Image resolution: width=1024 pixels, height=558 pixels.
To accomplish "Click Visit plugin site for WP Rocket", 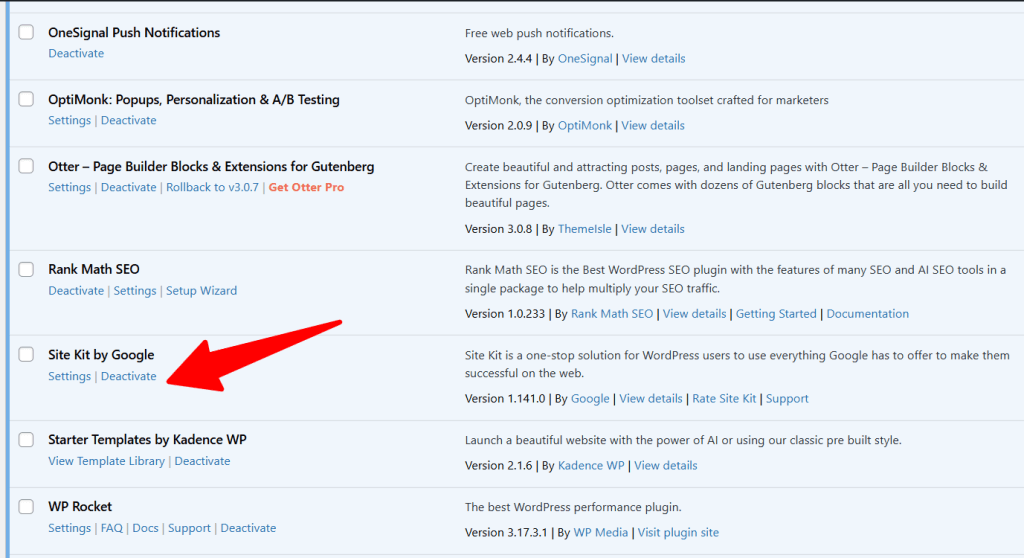I will tap(678, 533).
